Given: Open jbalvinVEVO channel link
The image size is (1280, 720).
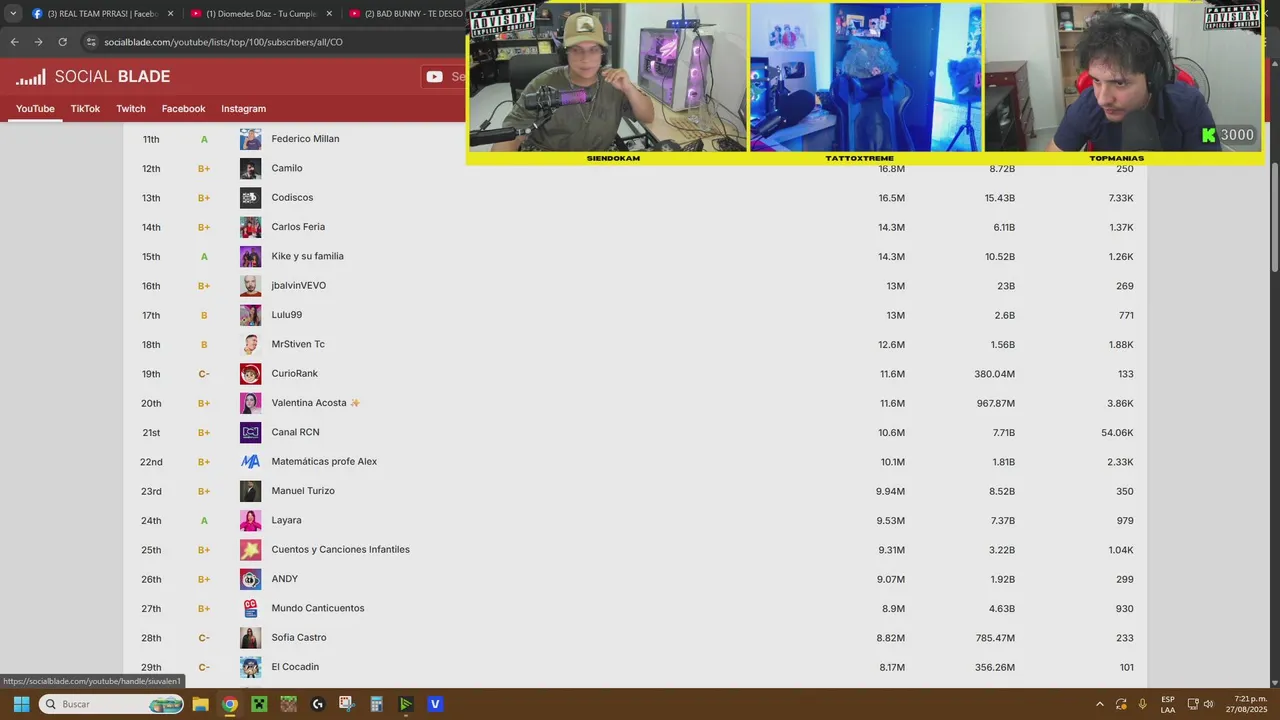Looking at the screenshot, I should 299,285.
